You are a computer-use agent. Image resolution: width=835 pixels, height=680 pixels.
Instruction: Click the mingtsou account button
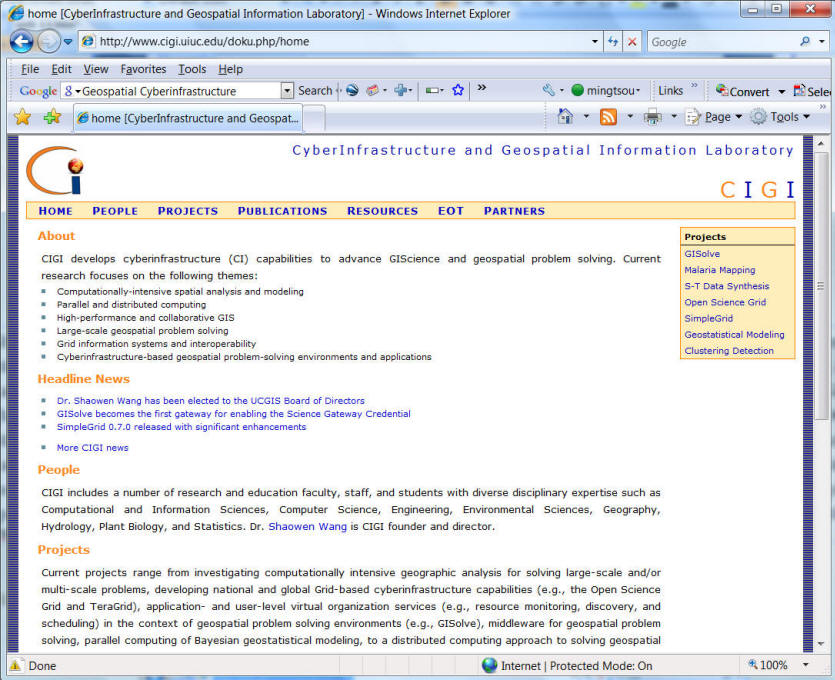[605, 91]
